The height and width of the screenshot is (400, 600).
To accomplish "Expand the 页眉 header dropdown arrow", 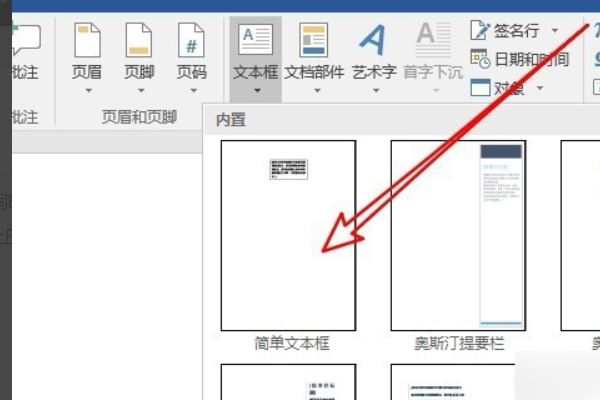I will click(89, 91).
